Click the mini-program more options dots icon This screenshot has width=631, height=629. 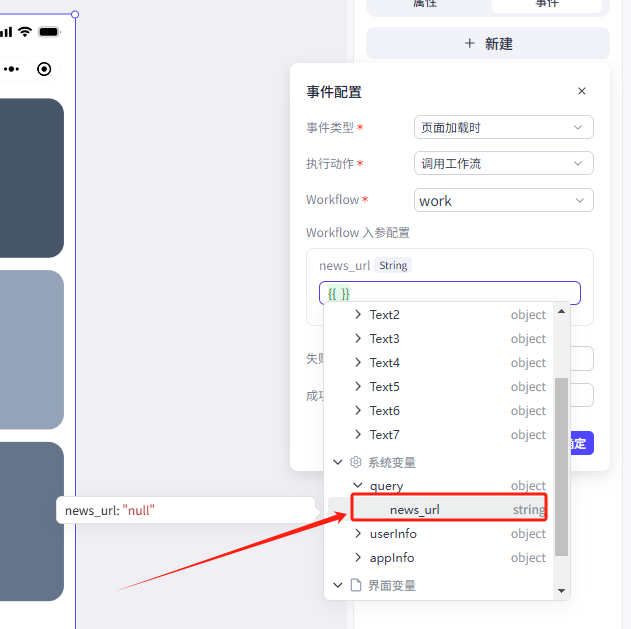click(x=11, y=69)
